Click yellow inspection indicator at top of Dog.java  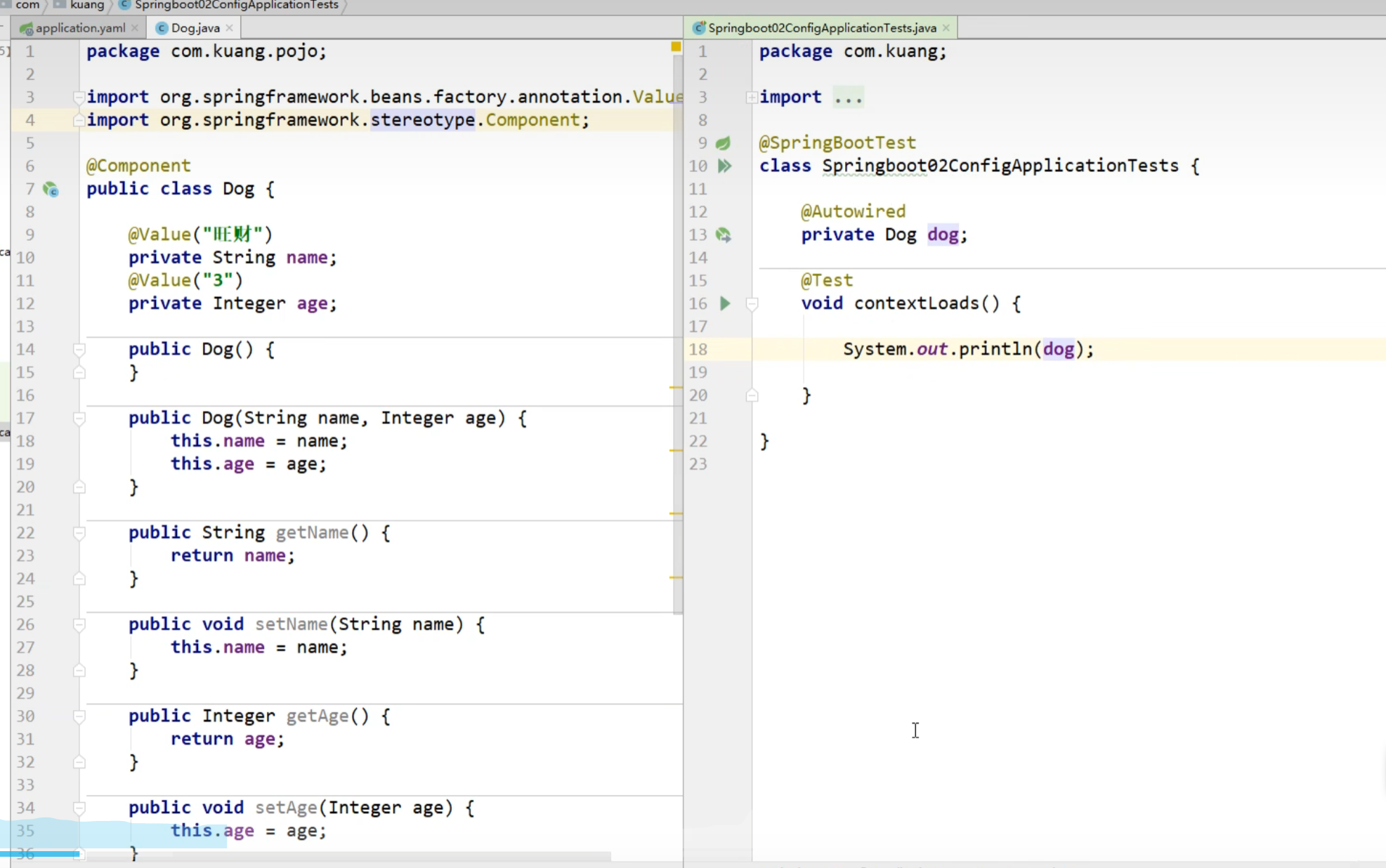(x=676, y=46)
